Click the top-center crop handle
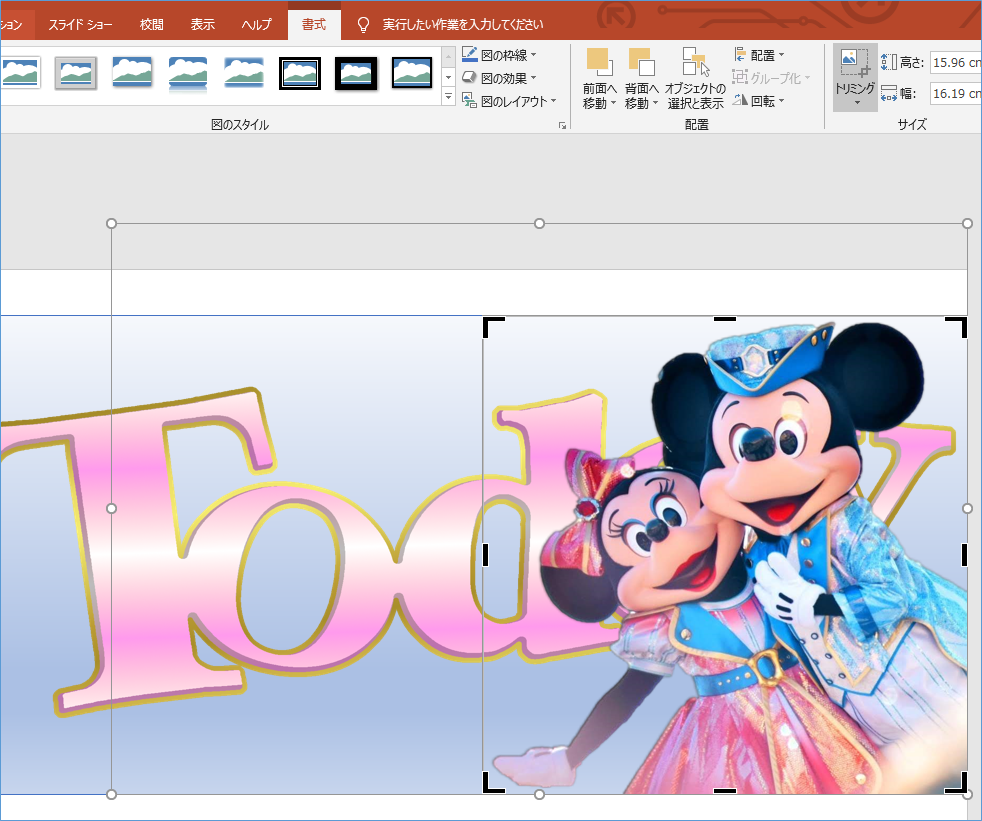 pos(725,319)
